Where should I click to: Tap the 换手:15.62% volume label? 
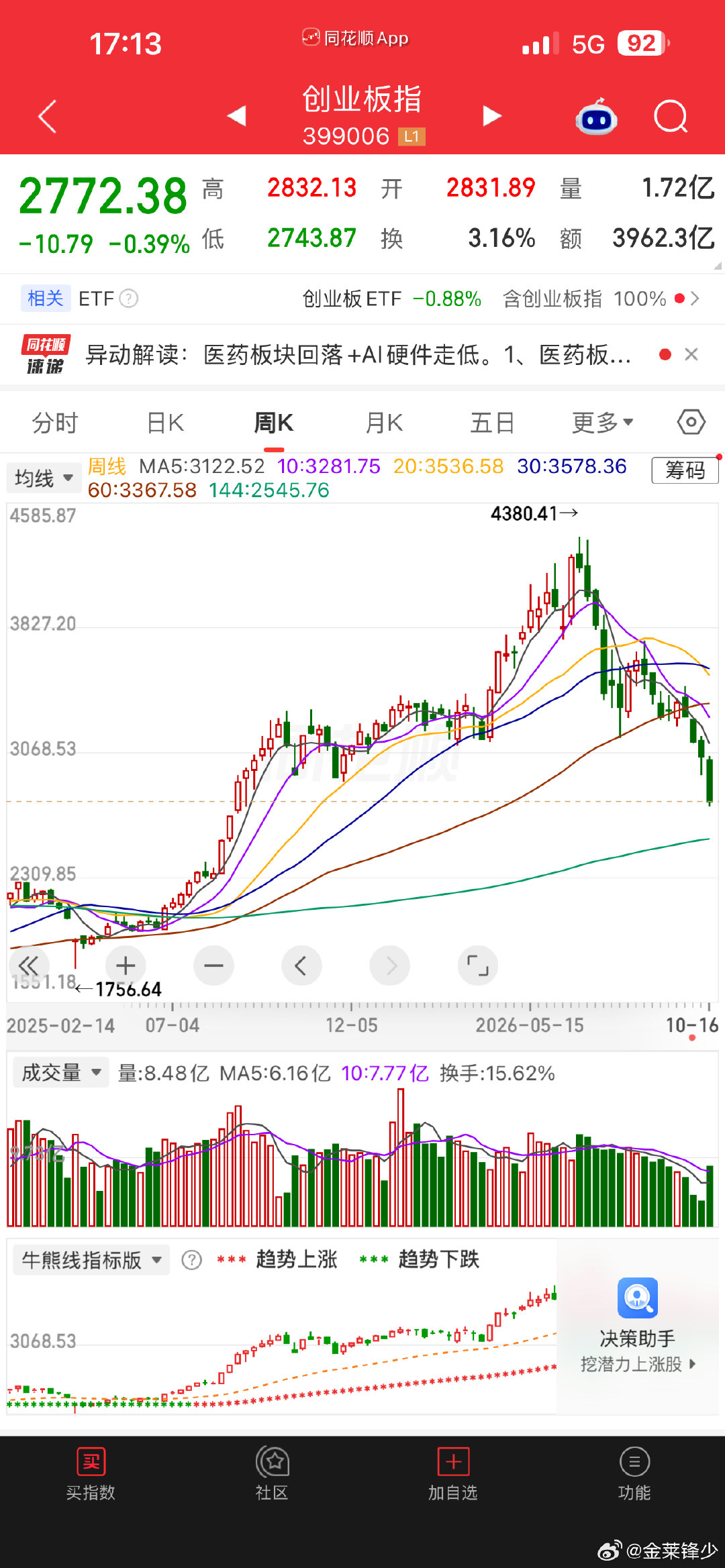pos(497,1074)
